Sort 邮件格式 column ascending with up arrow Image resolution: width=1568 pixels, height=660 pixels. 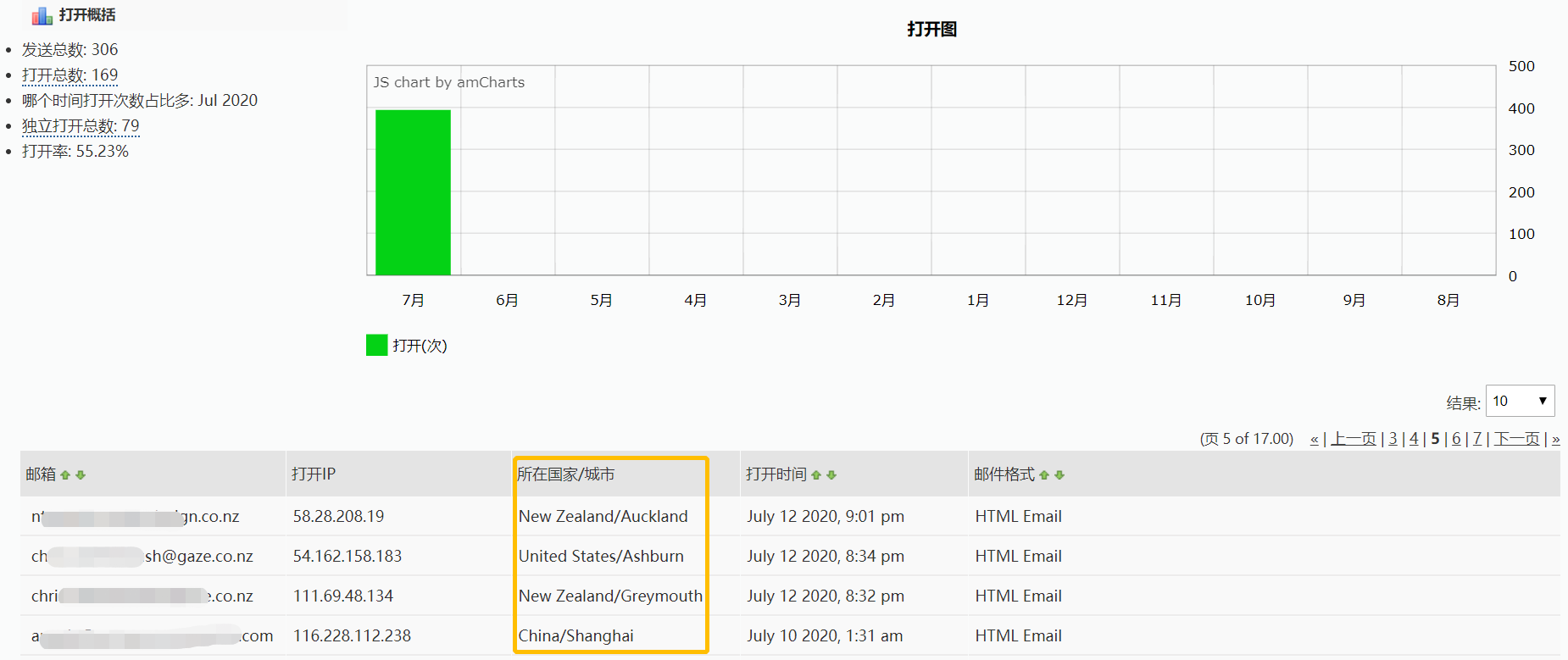coord(1044,475)
